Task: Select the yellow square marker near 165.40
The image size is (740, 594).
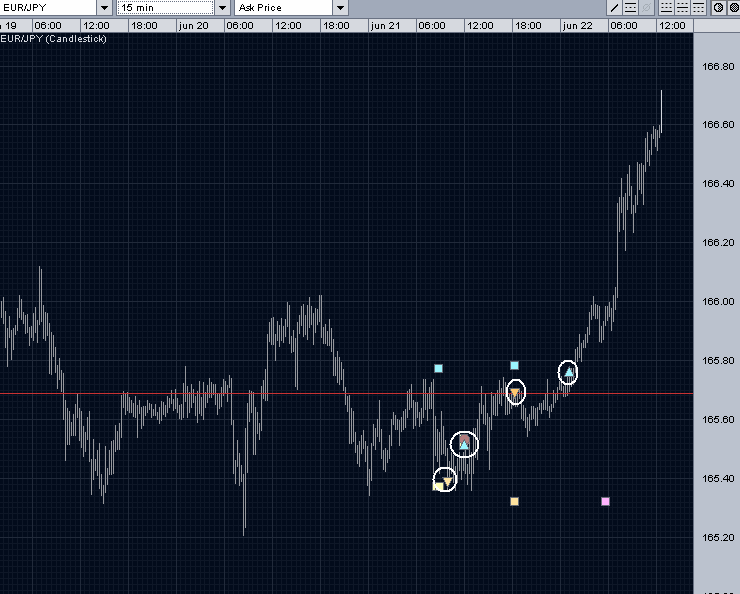Action: click(437, 486)
